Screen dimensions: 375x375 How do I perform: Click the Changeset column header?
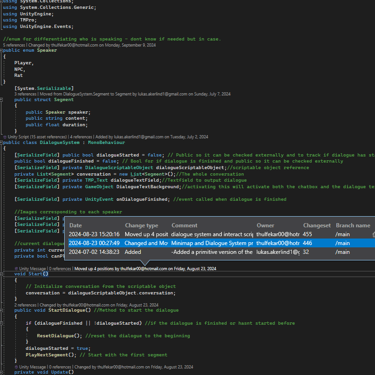pyautogui.click(x=317, y=226)
